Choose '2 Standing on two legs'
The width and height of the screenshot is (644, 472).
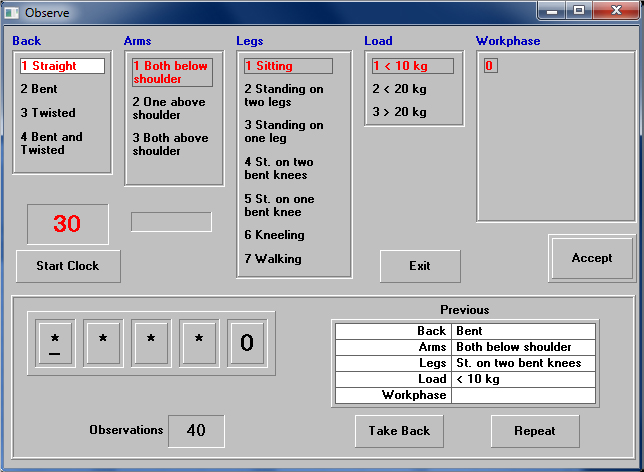284,95
